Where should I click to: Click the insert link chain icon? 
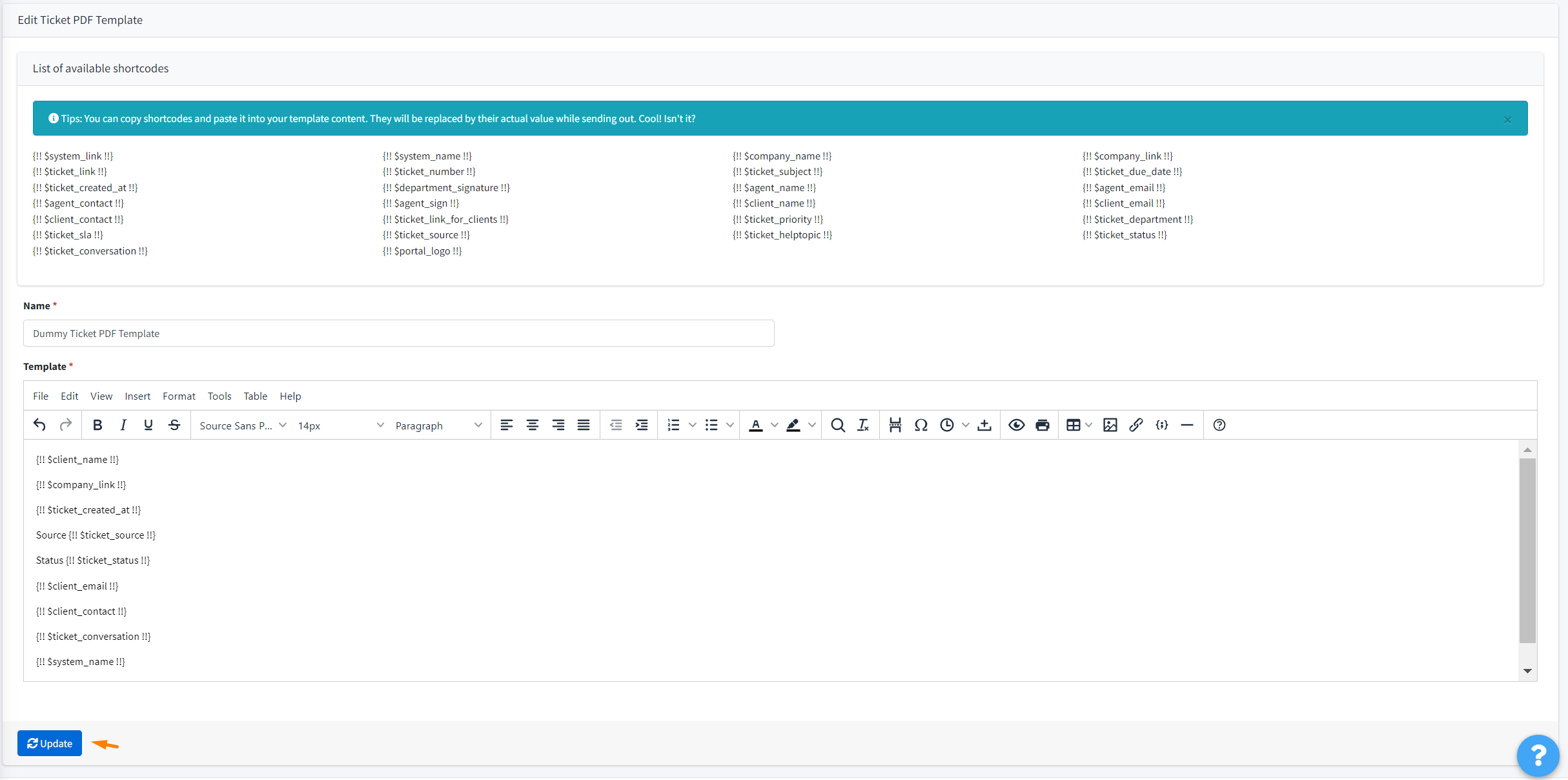(1136, 425)
